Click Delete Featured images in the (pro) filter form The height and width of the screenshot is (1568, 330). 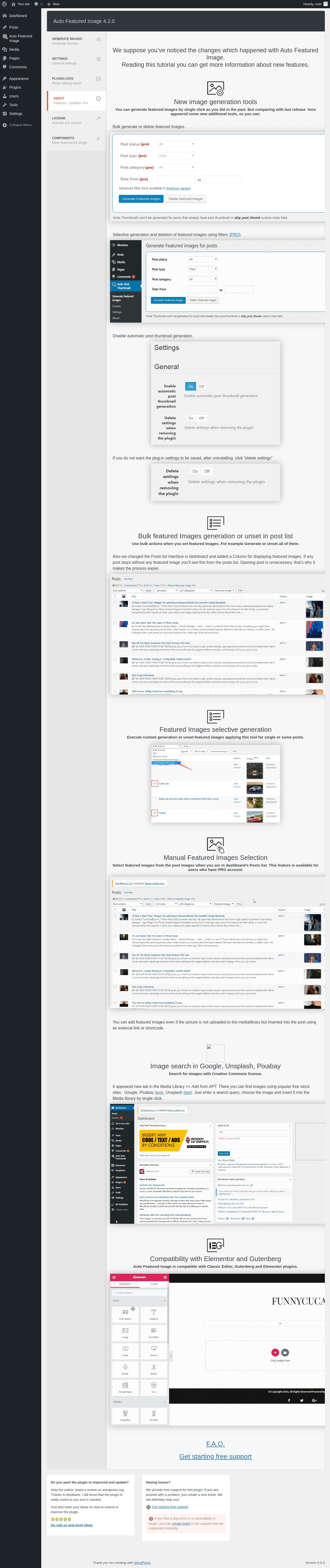pos(186,199)
